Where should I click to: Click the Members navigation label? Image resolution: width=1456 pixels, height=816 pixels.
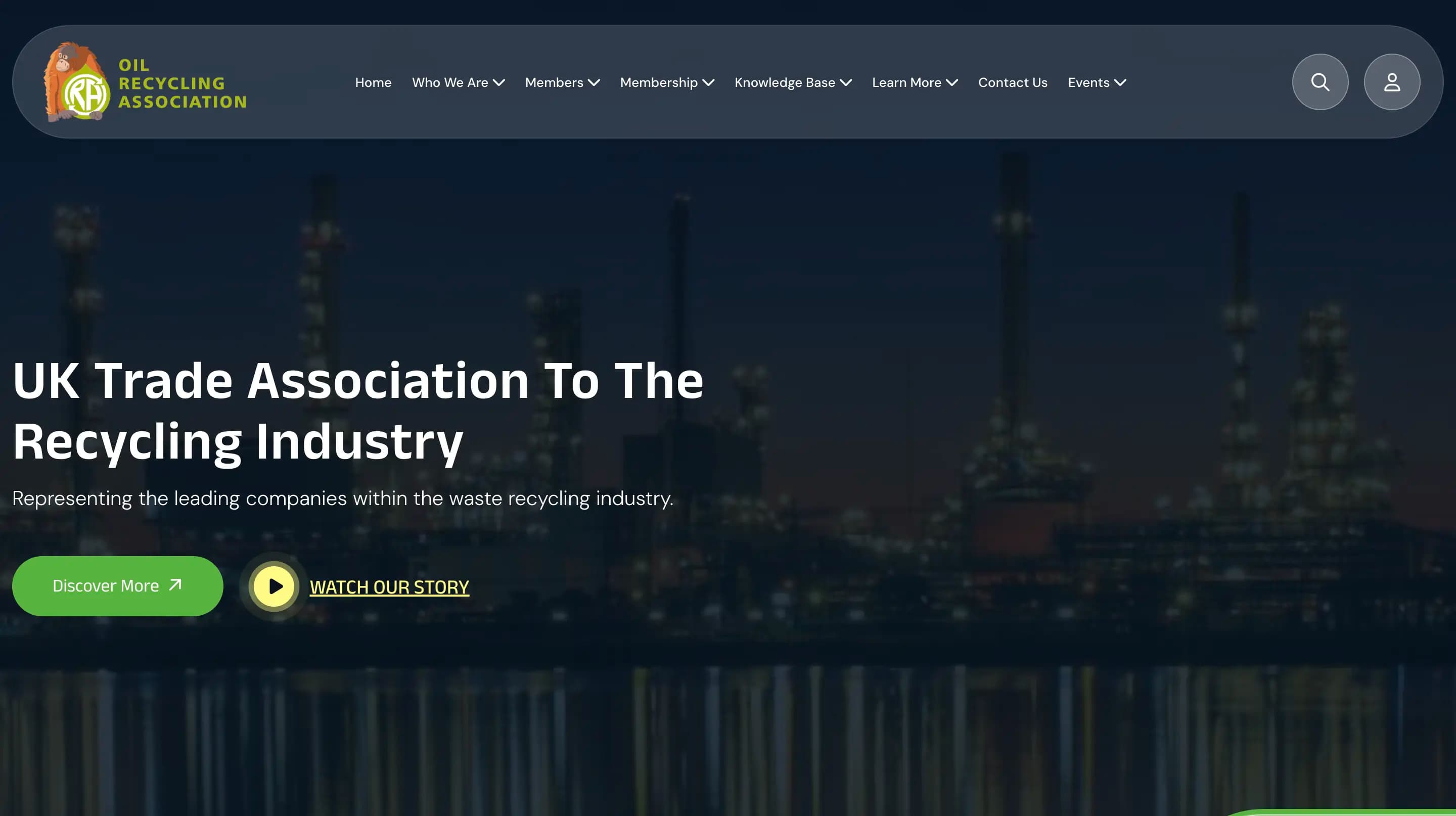pyautogui.click(x=554, y=82)
